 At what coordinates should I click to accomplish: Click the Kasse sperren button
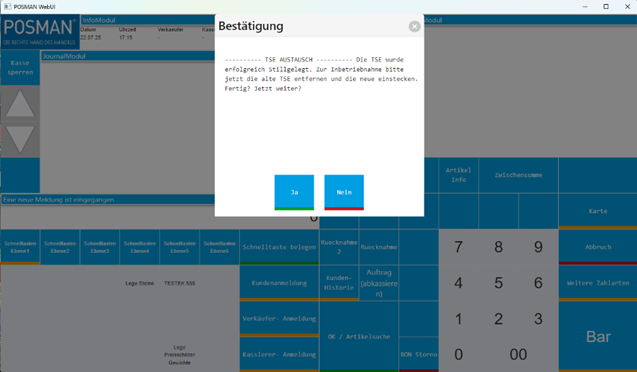point(20,67)
